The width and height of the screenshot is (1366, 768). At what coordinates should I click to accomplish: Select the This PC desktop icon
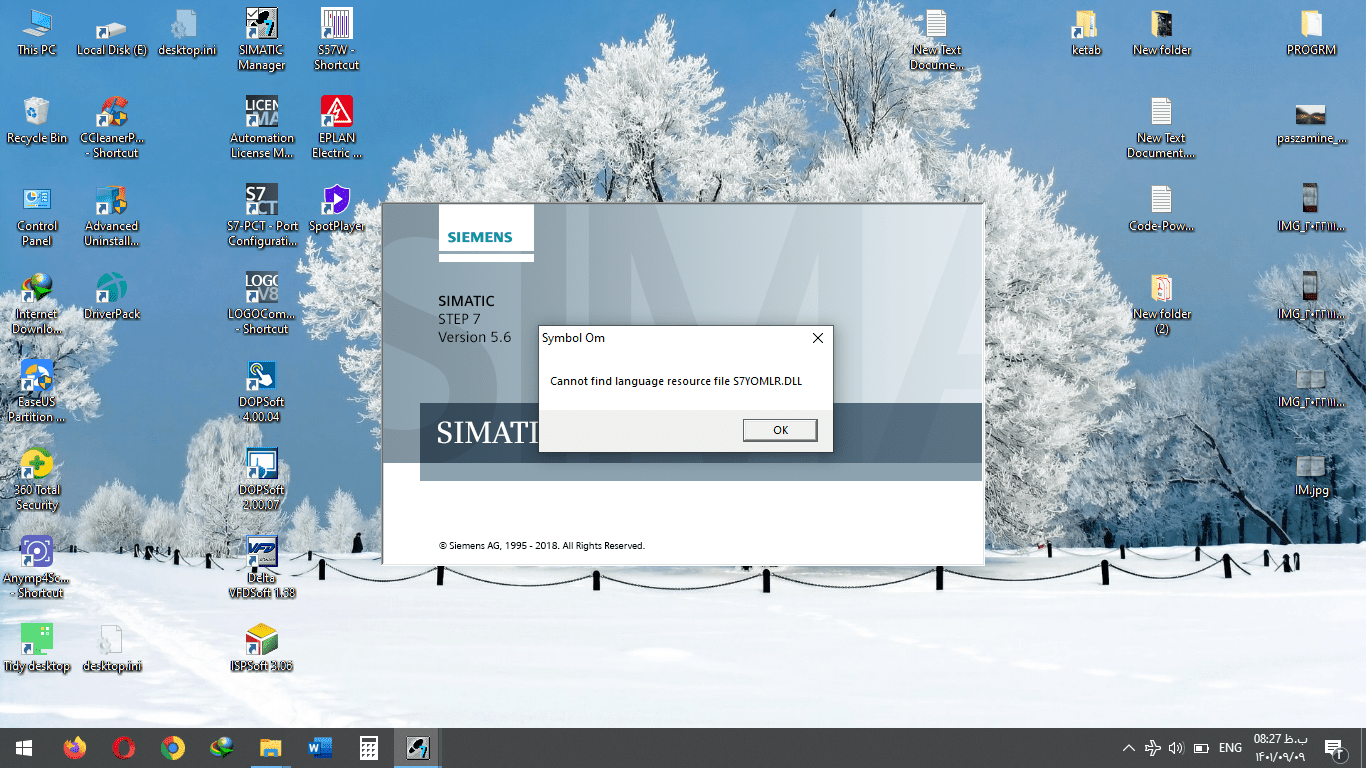[x=37, y=32]
